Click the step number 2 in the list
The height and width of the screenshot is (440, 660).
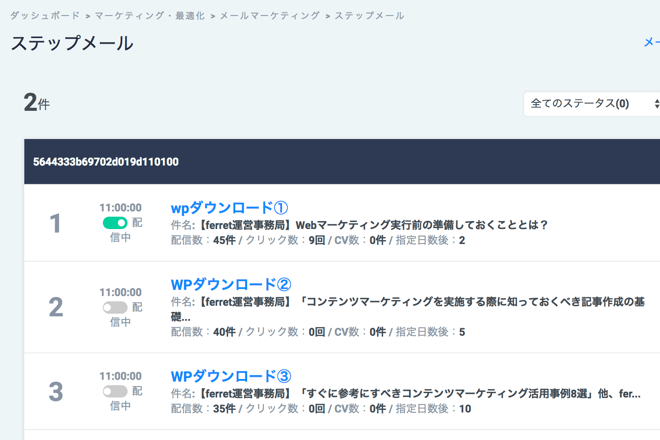click(56, 307)
